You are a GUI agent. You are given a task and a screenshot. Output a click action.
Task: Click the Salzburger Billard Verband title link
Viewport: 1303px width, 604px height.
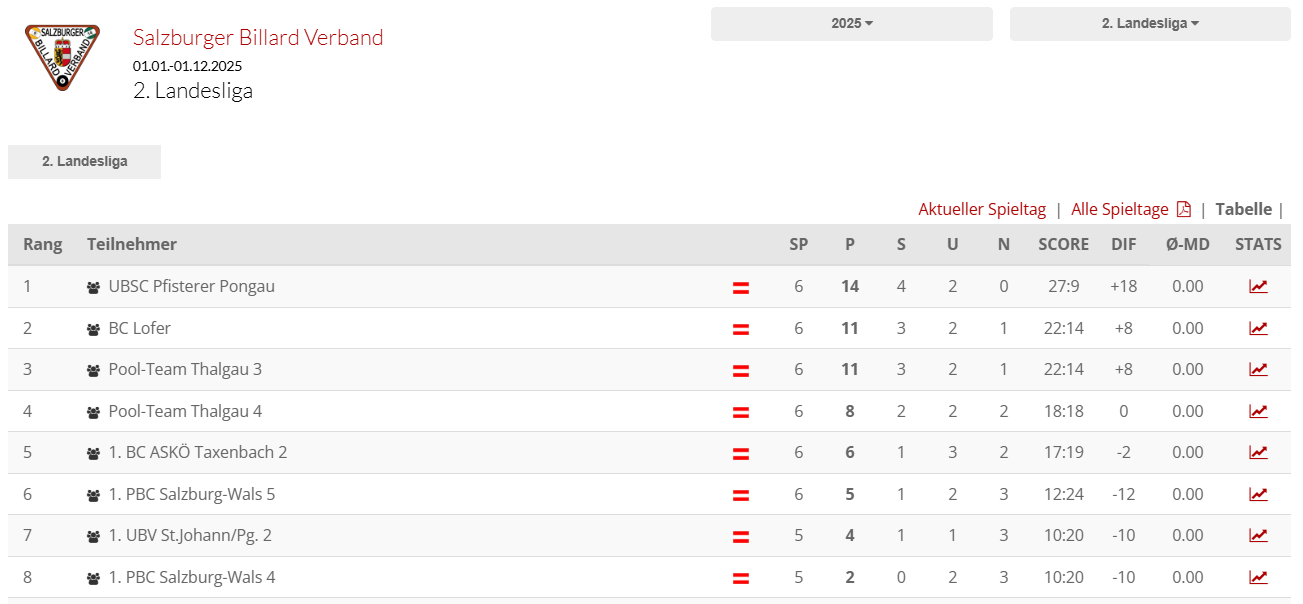(258, 38)
